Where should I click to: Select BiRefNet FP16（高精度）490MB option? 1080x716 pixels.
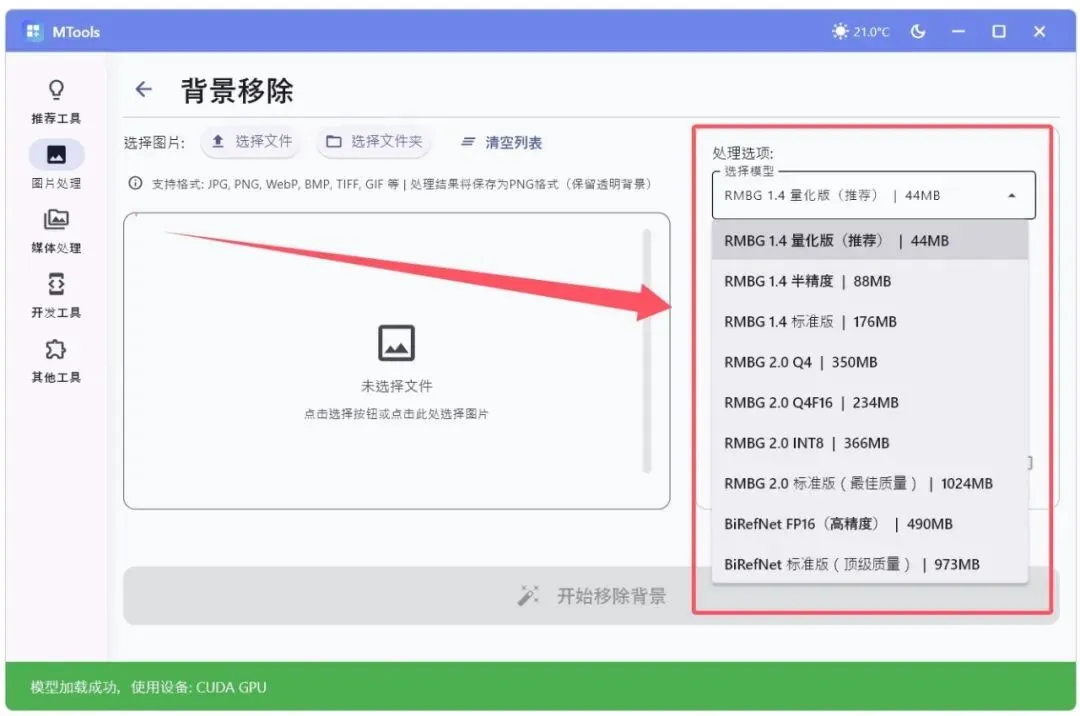click(x=870, y=525)
